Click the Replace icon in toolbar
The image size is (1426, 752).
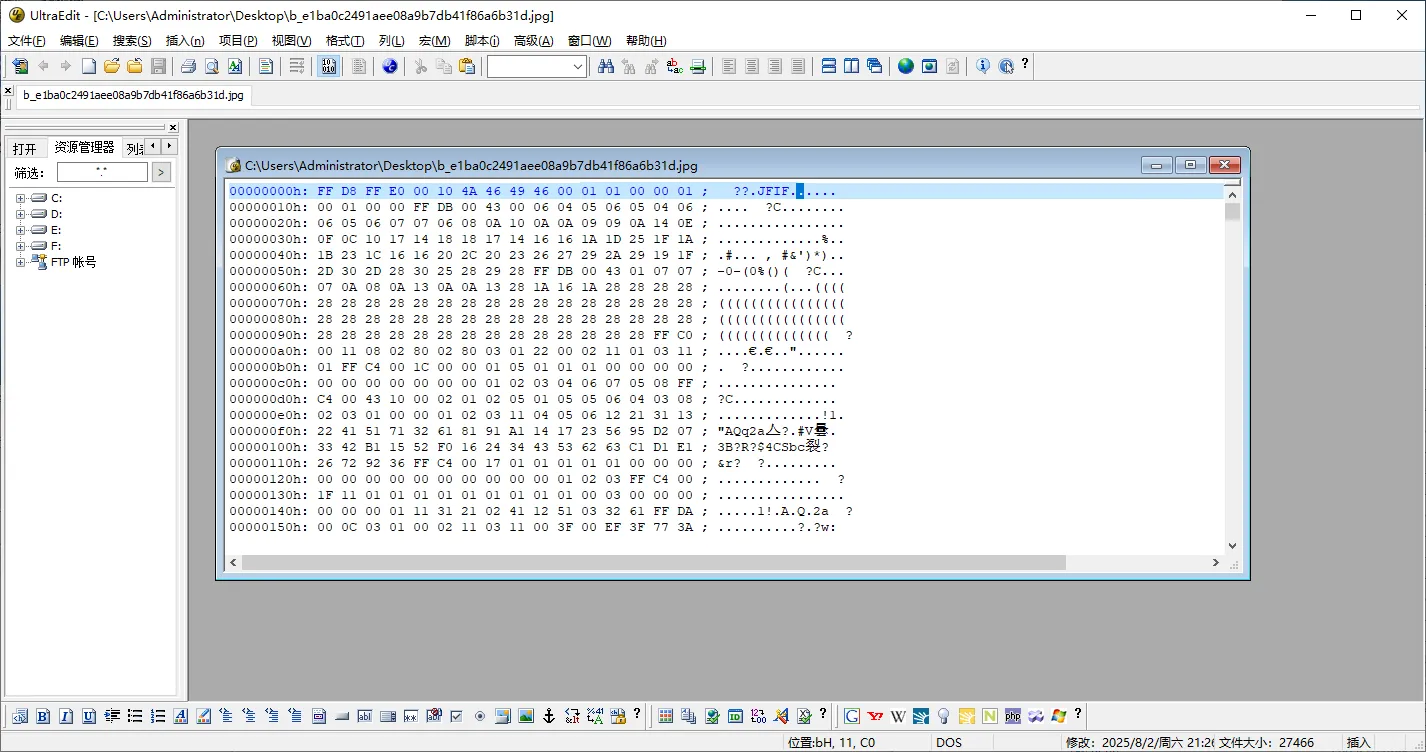pyautogui.click(x=675, y=66)
